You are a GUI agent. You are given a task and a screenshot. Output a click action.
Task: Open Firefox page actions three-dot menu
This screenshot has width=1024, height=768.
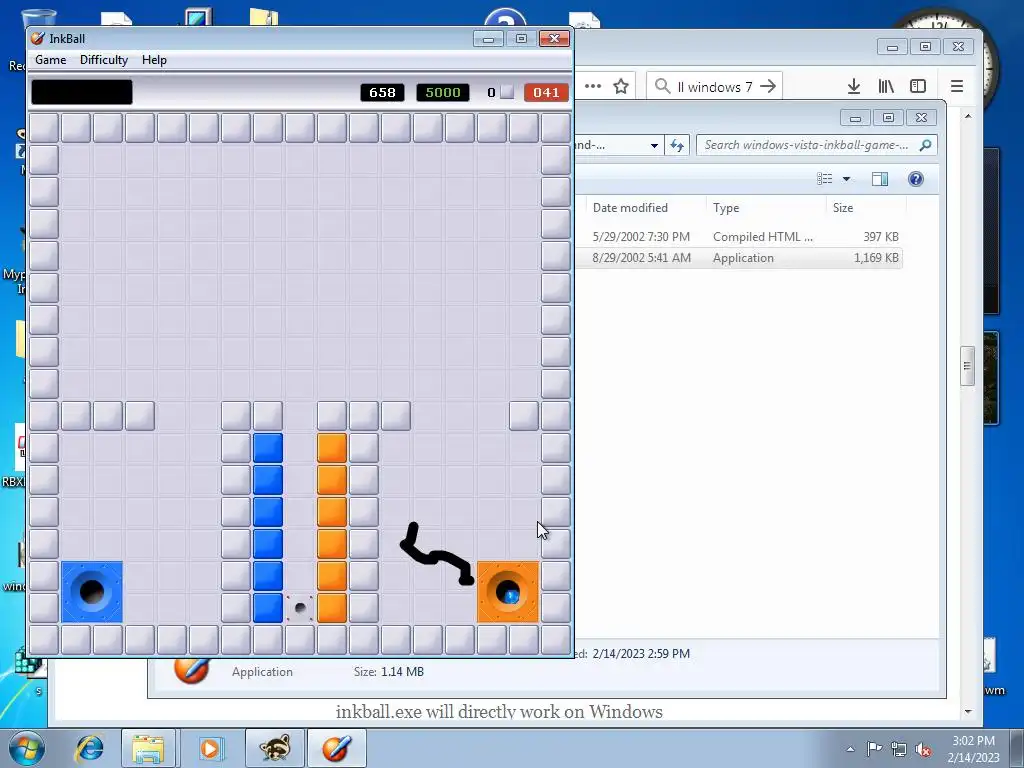pyautogui.click(x=593, y=86)
